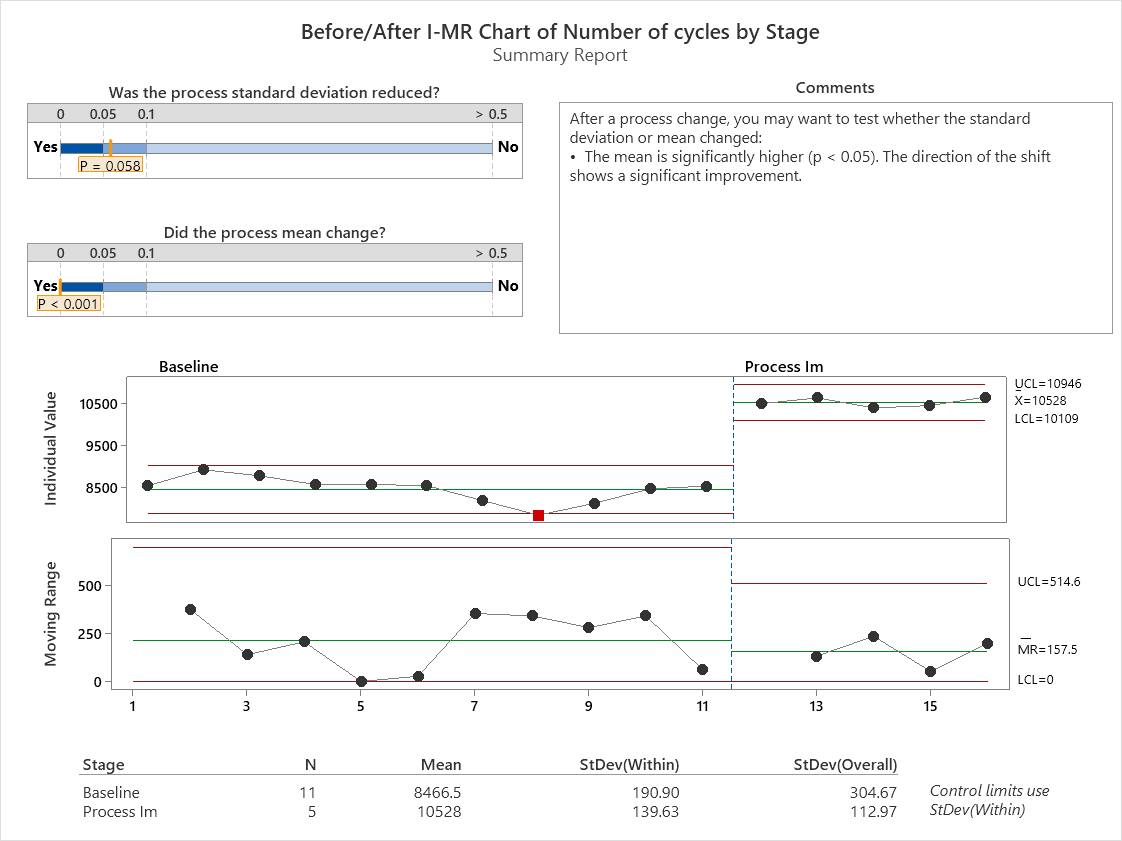Click the MR=157.5 center line label
1122x841 pixels.
(x=1047, y=650)
